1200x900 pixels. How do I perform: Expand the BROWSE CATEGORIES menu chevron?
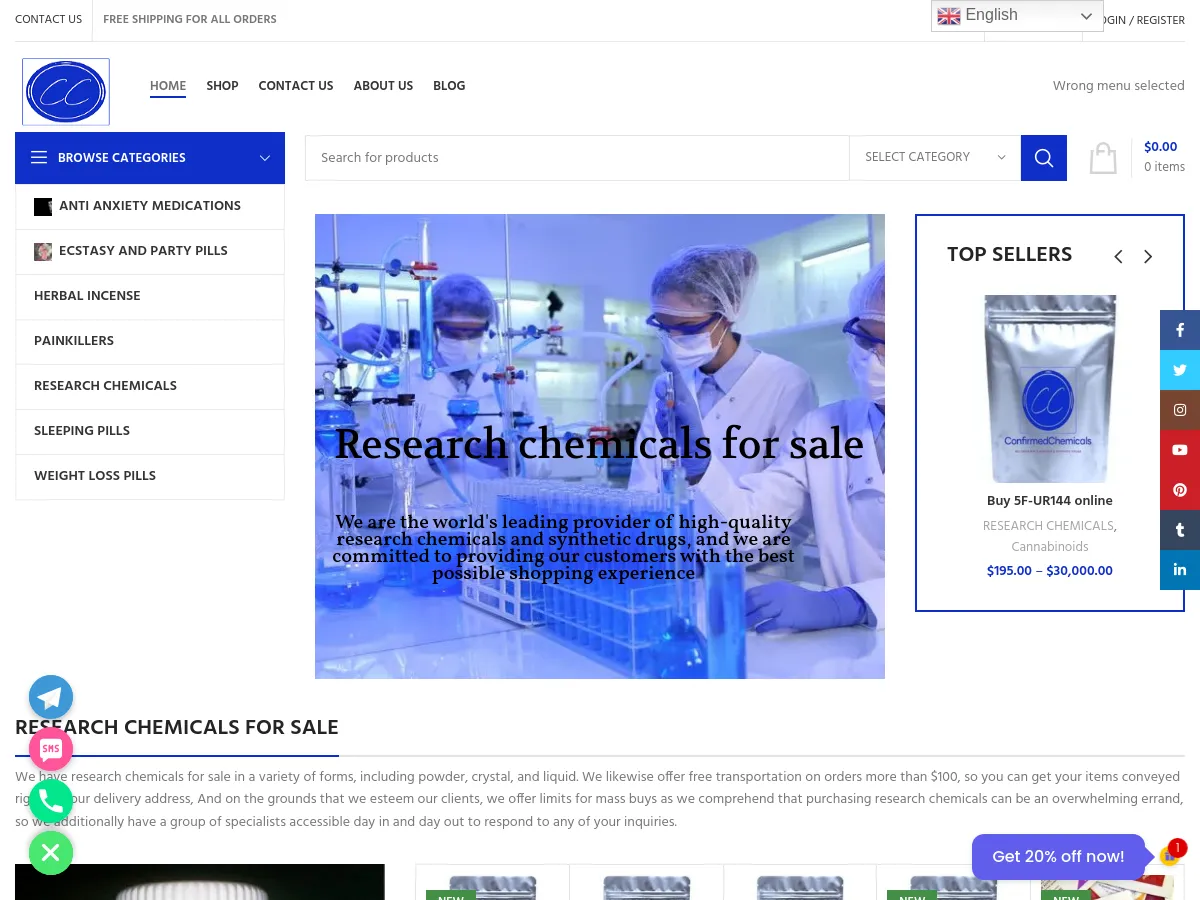(x=265, y=157)
